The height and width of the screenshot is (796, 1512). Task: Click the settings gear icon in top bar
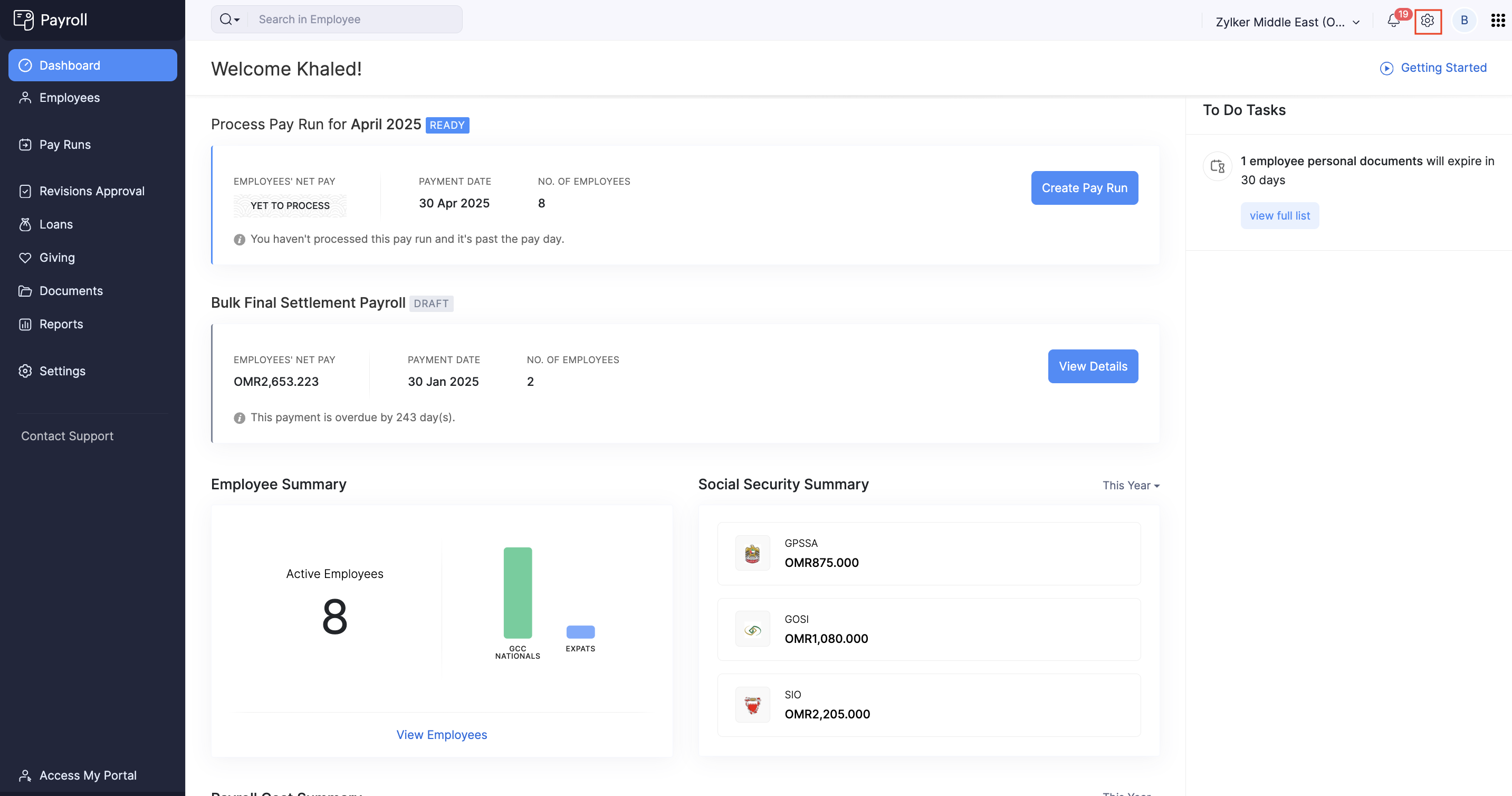pos(1428,21)
